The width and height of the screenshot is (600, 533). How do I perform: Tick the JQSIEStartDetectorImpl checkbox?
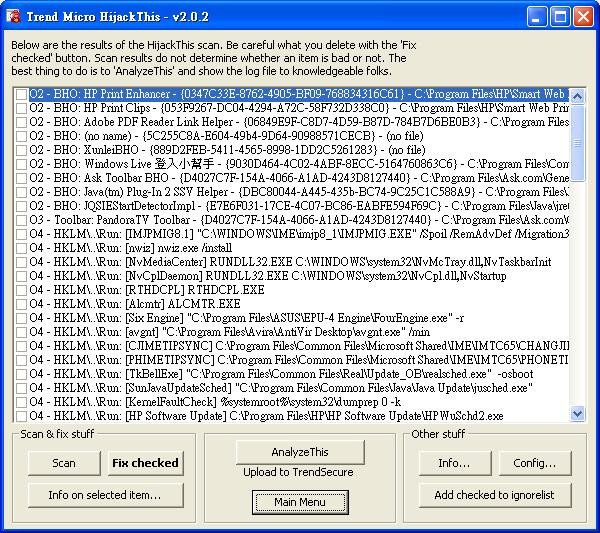[x=21, y=206]
